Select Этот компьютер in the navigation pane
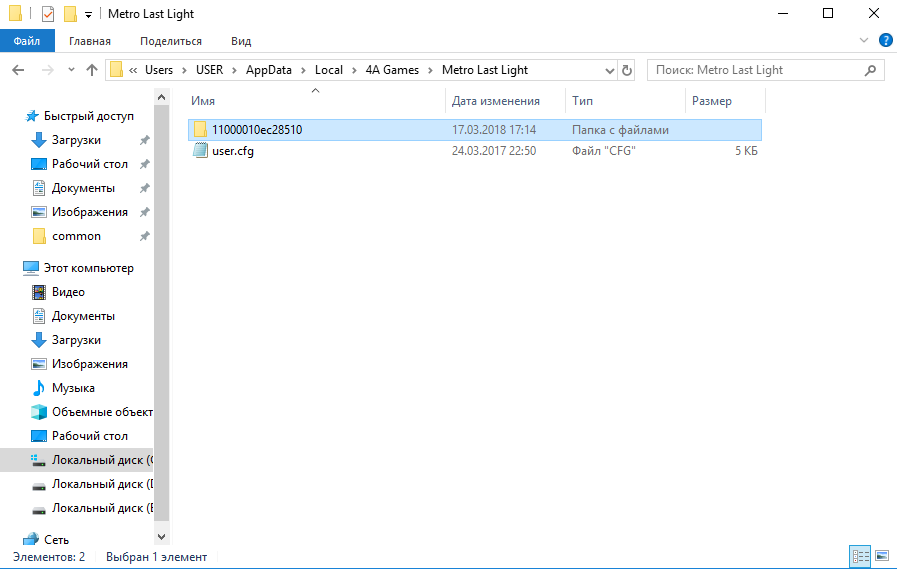The width and height of the screenshot is (897, 569). click(x=89, y=268)
